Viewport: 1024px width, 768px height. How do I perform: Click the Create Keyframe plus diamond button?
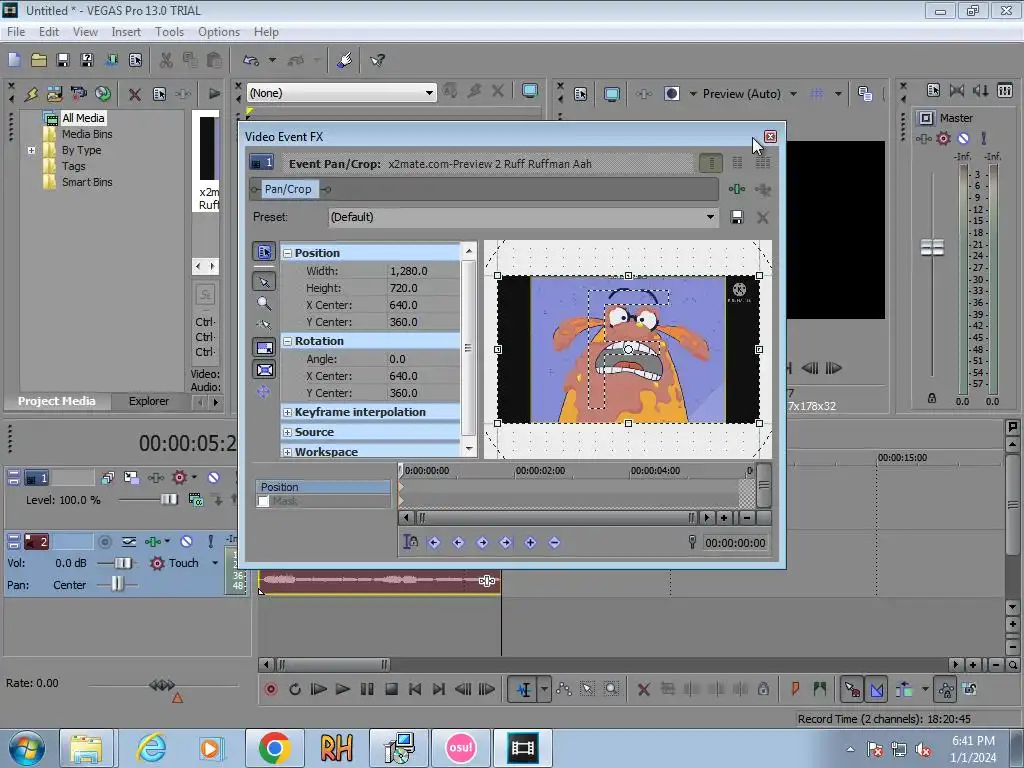(530, 542)
